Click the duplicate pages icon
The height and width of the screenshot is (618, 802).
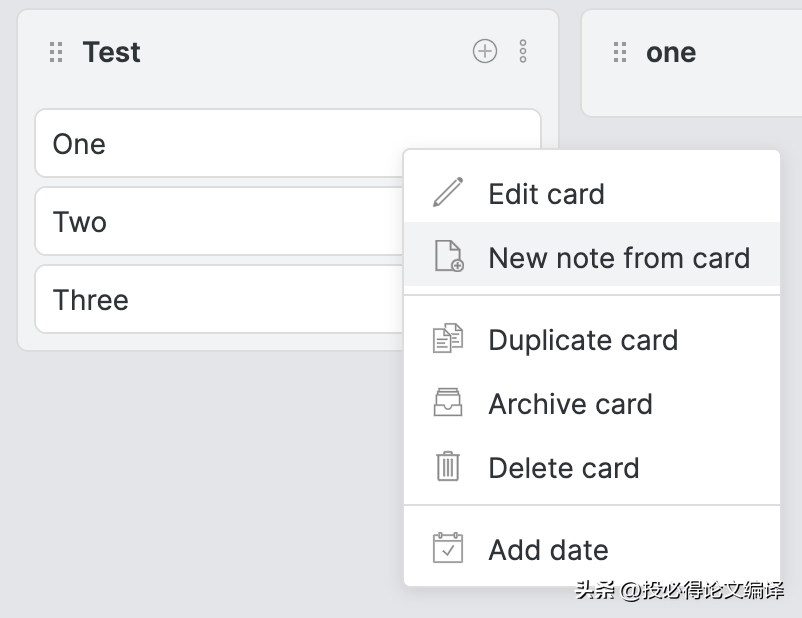click(x=448, y=338)
